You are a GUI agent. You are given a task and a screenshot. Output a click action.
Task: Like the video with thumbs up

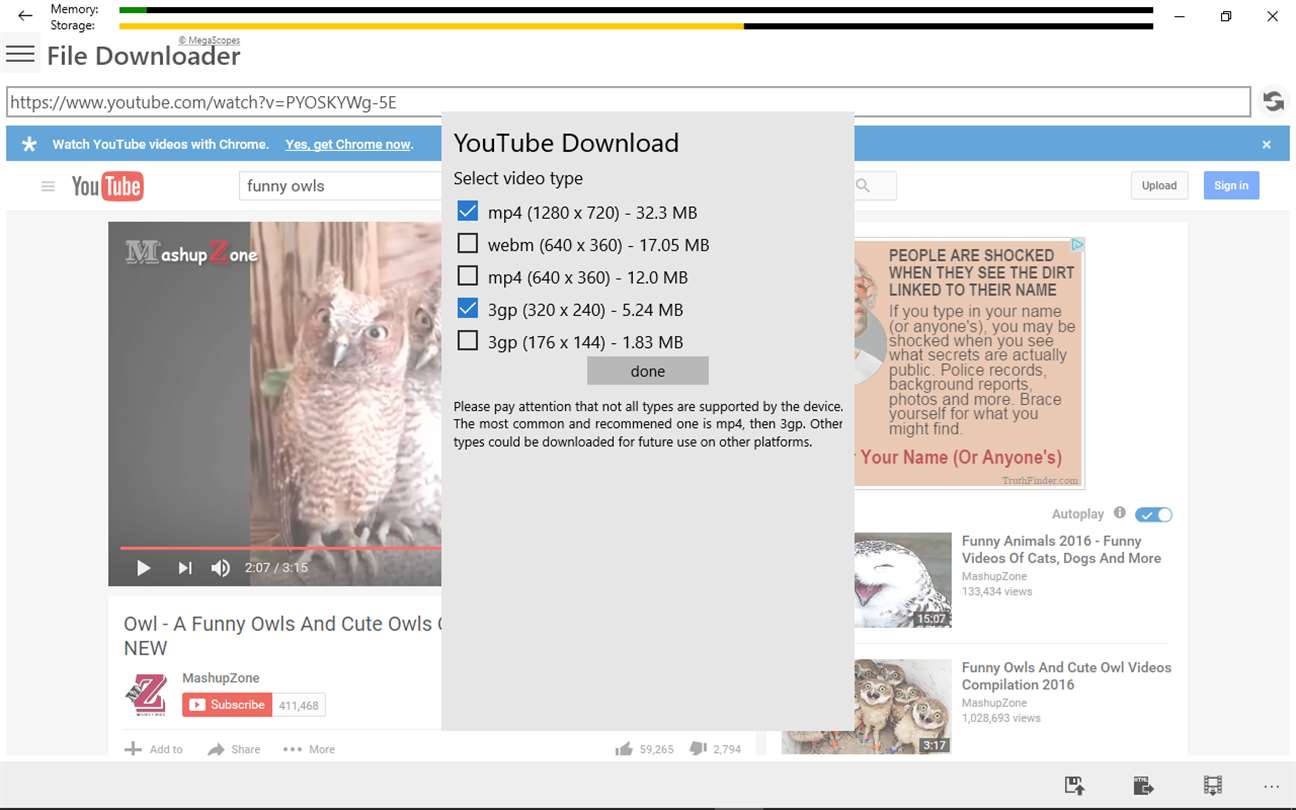625,748
